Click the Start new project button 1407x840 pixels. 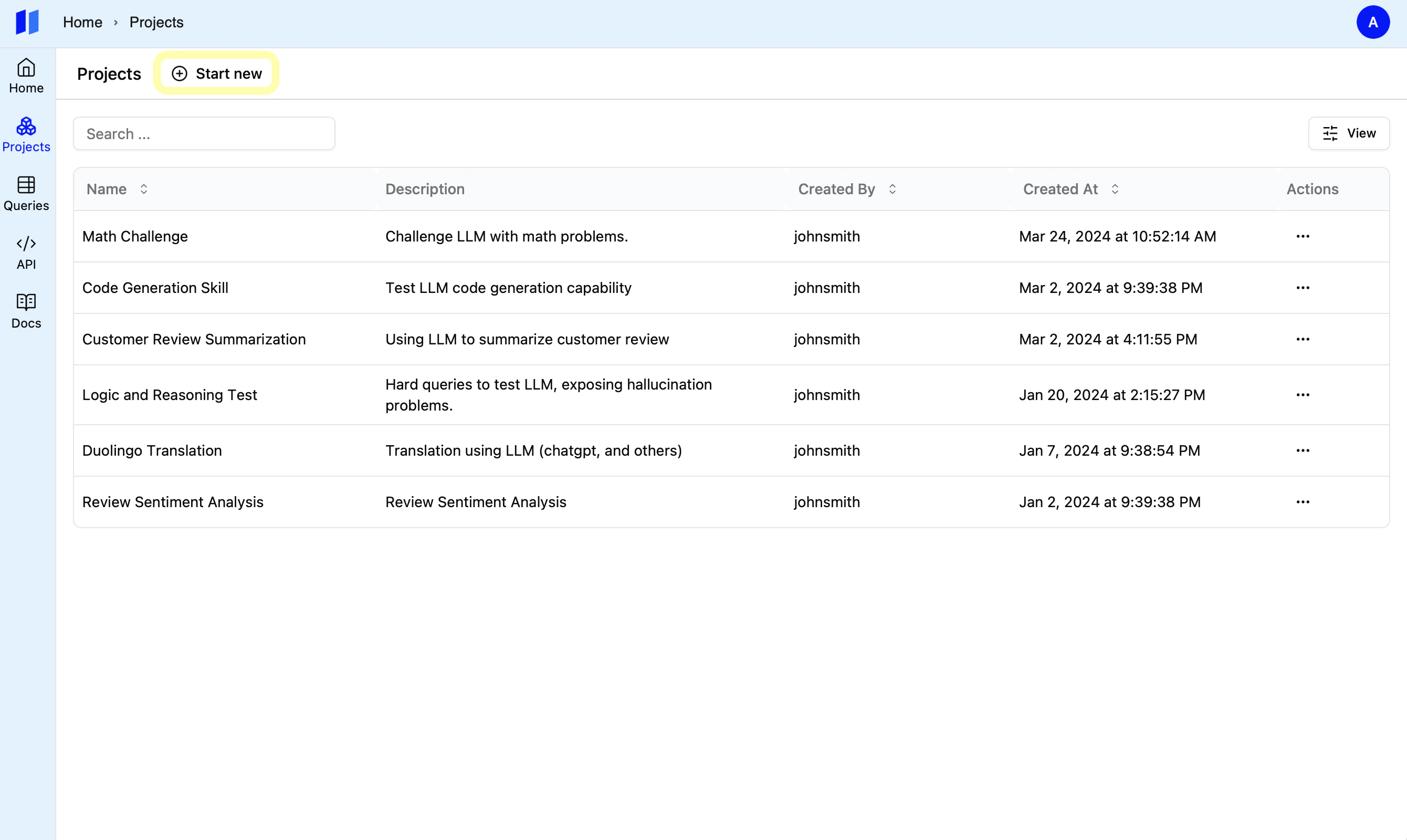pos(216,73)
